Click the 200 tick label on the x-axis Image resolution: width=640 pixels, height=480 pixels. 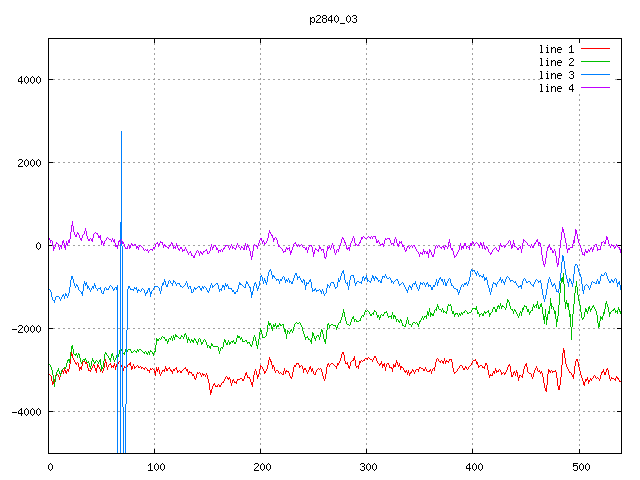pos(261,466)
